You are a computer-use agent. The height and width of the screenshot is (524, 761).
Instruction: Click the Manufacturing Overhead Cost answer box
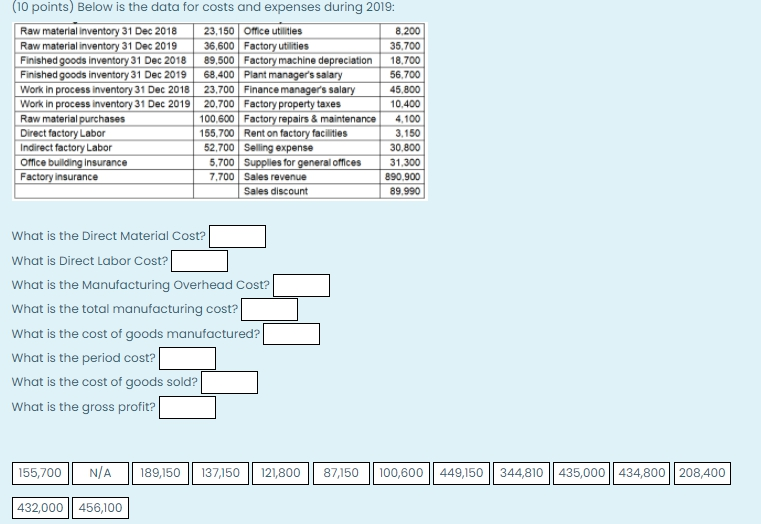[301, 285]
